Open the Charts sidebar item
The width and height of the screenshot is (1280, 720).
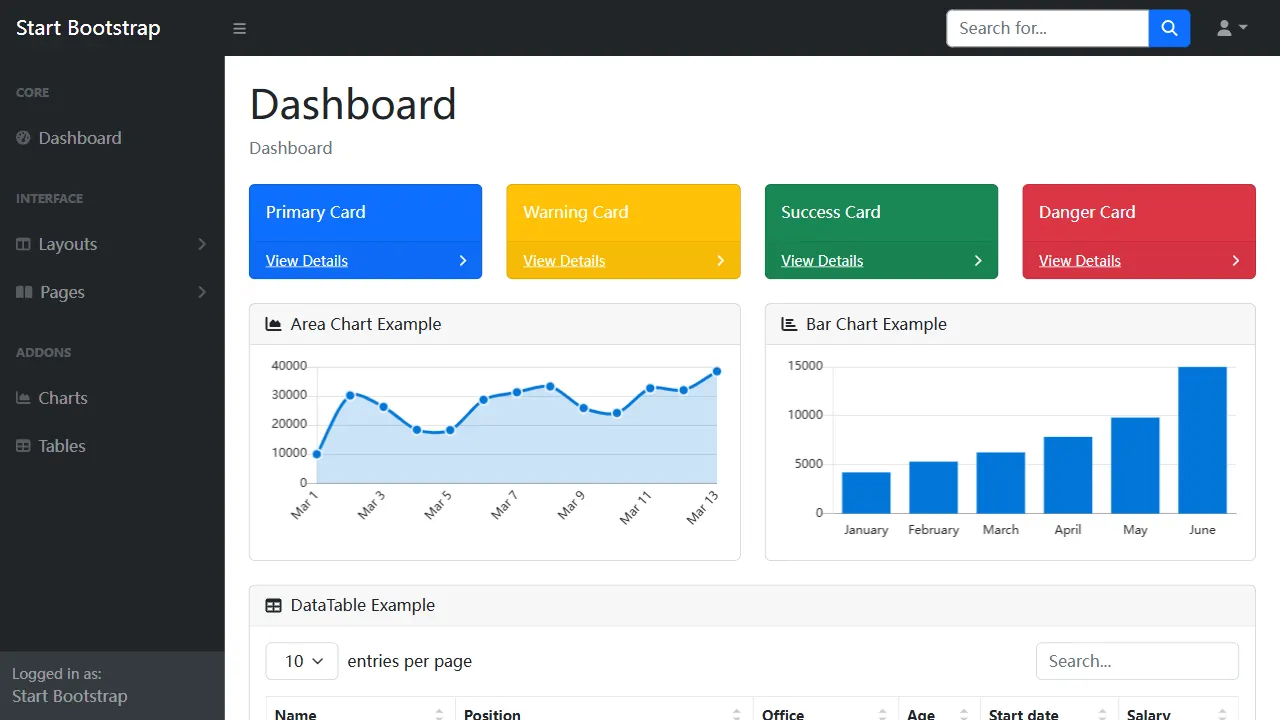112,398
